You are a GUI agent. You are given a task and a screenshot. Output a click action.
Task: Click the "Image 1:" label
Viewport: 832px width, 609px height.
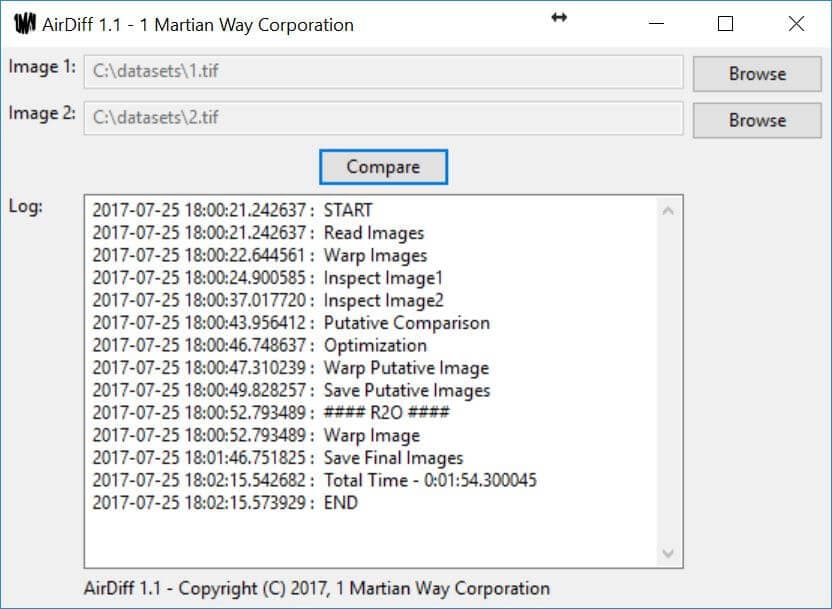42,67
